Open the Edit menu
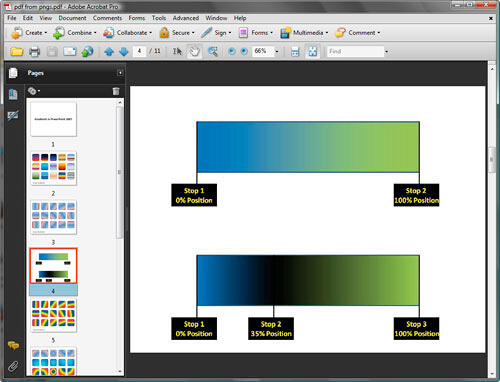 coord(28,18)
